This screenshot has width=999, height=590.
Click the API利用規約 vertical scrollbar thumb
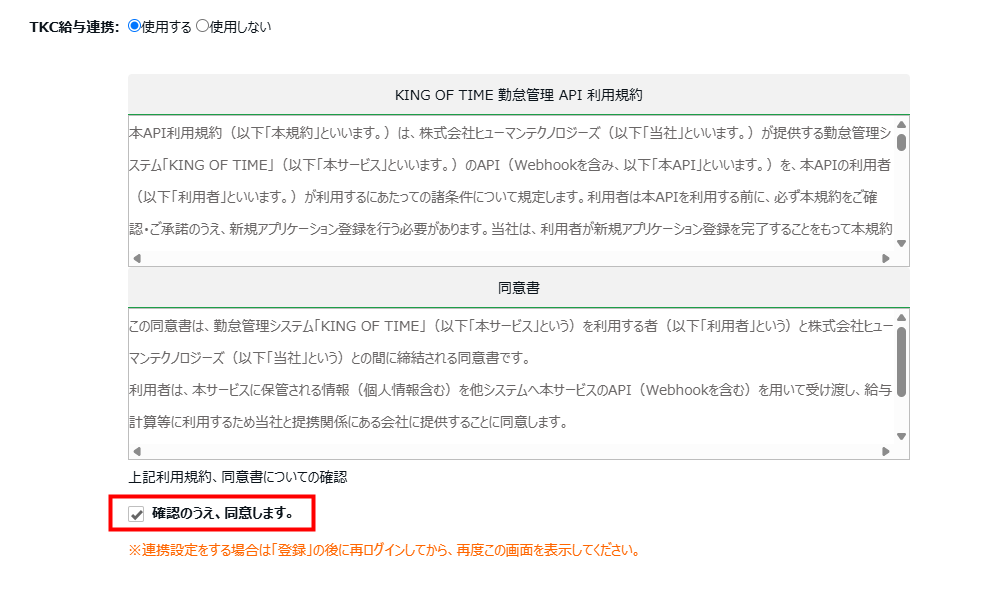pyautogui.click(x=901, y=142)
